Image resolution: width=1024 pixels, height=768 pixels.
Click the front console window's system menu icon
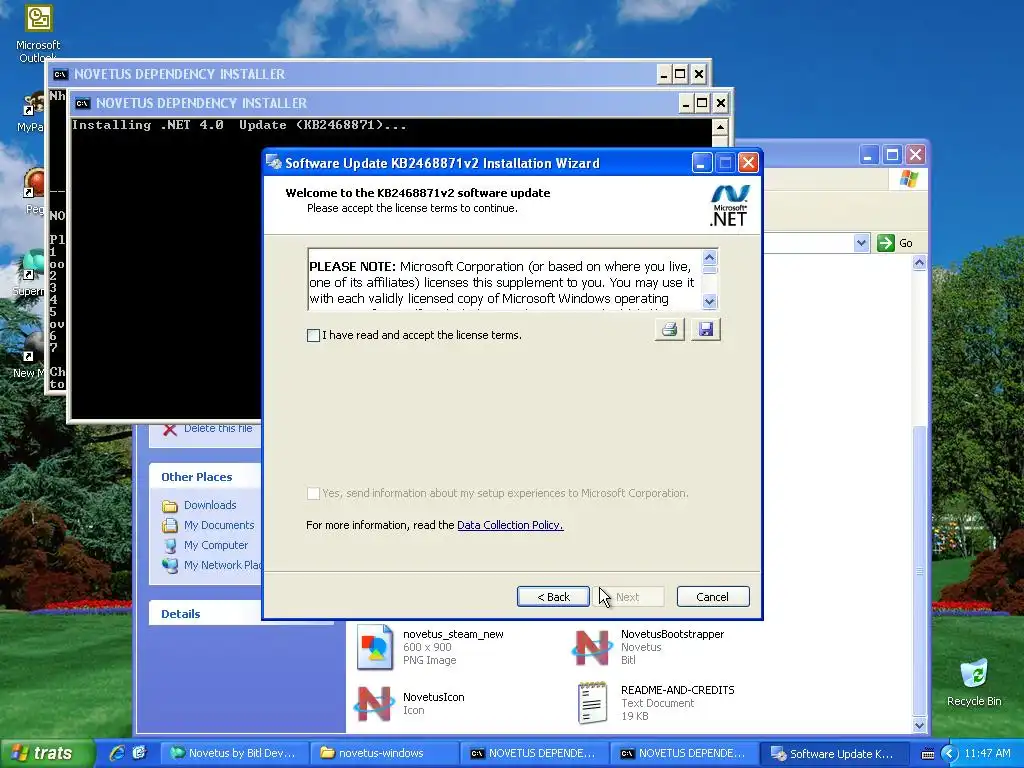point(82,103)
